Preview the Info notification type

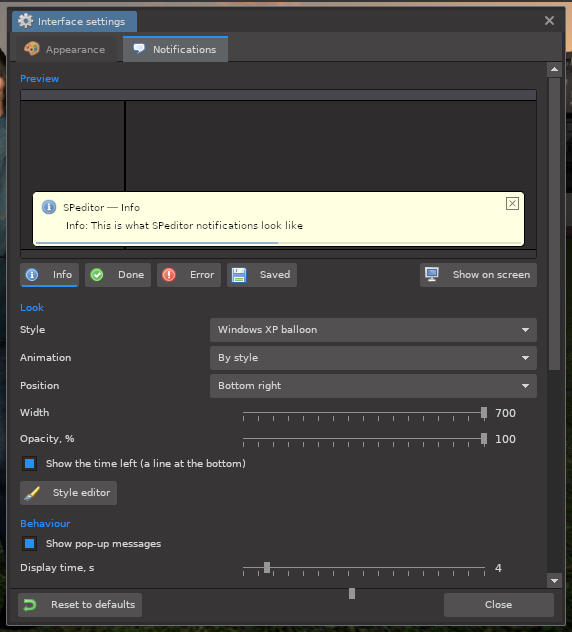49,275
